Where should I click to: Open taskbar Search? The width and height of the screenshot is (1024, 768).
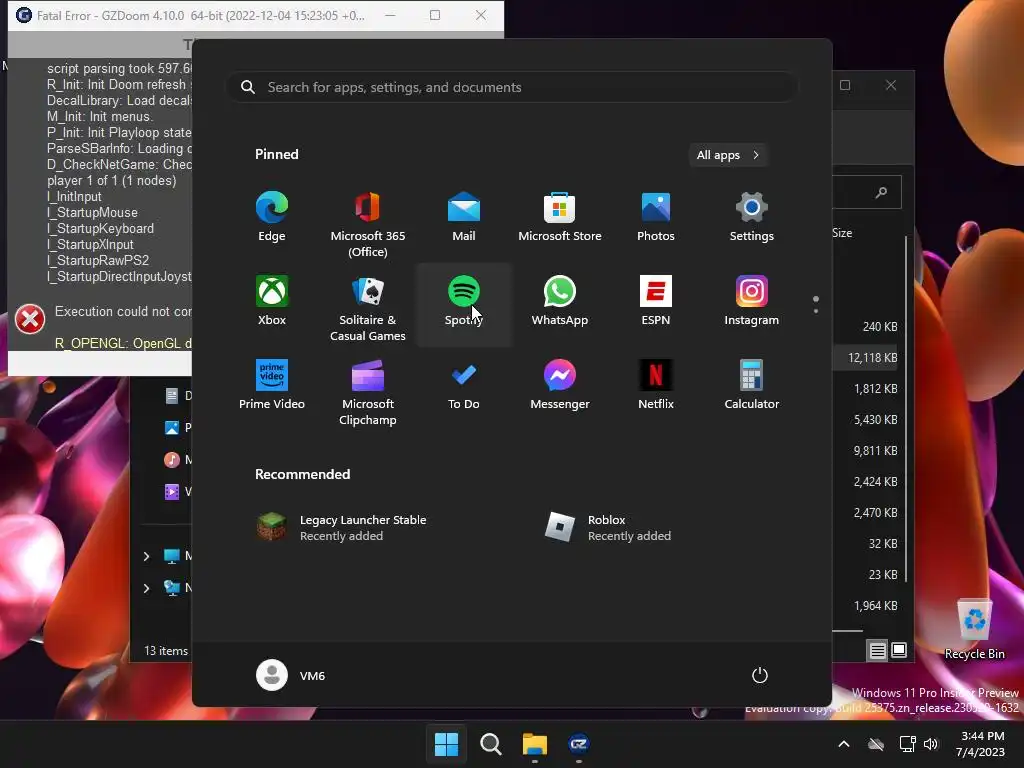pos(490,744)
